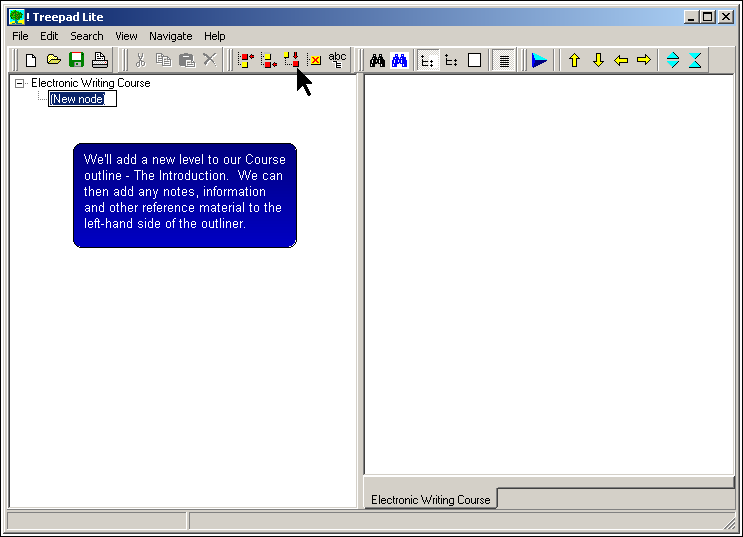The width and height of the screenshot is (743, 537).
Task: Click the blue binoculars find next icon
Action: coord(400,60)
